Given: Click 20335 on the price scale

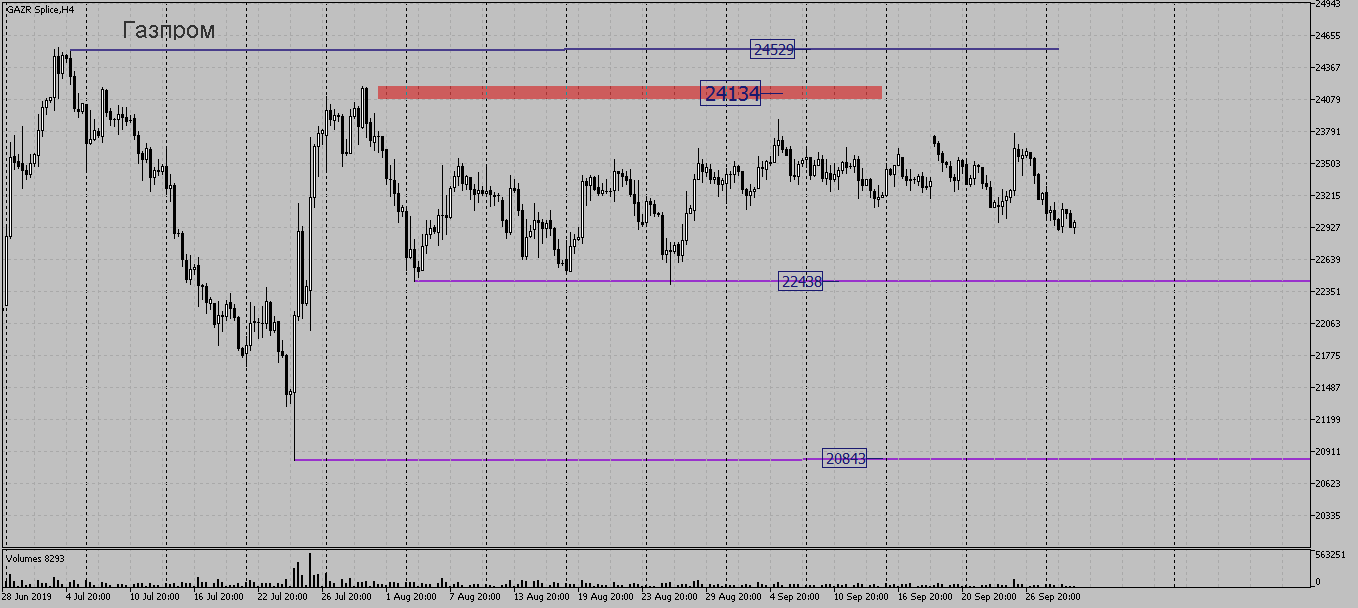Looking at the screenshot, I should coord(1328,515).
